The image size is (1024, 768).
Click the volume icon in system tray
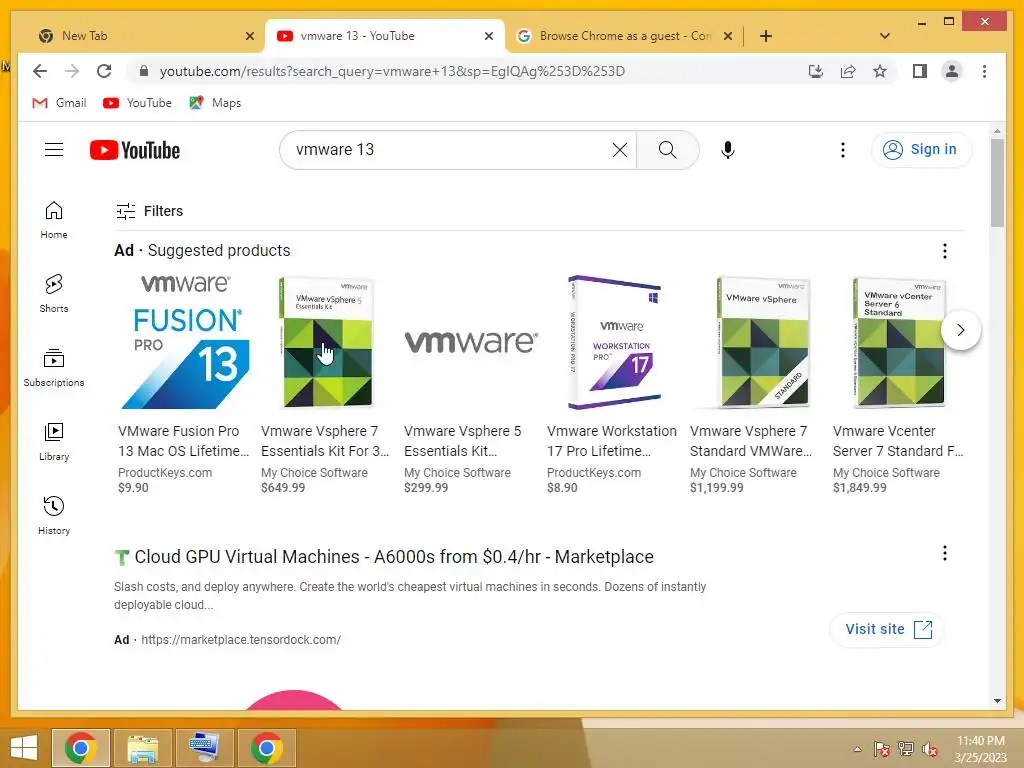tap(929, 748)
